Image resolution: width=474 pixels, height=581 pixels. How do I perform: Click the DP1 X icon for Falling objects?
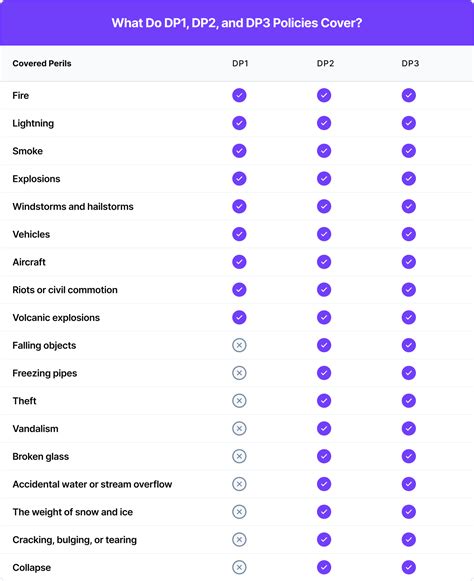[x=239, y=345]
